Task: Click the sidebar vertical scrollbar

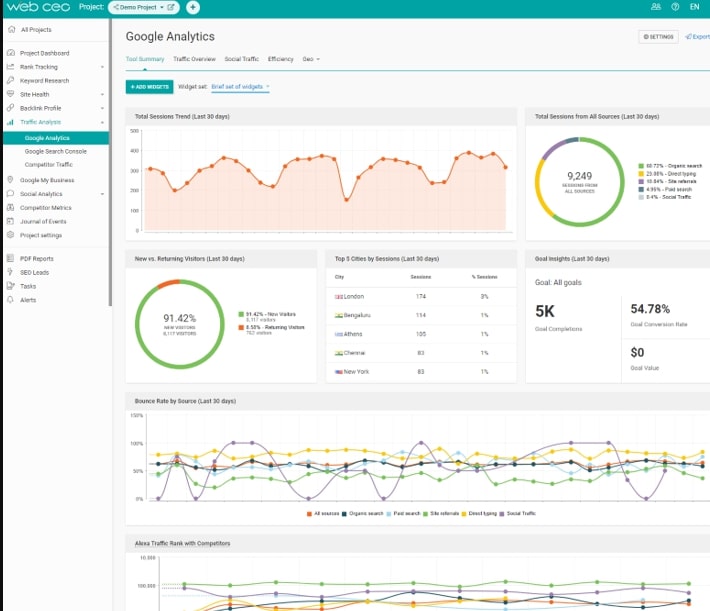Action: click(110, 163)
